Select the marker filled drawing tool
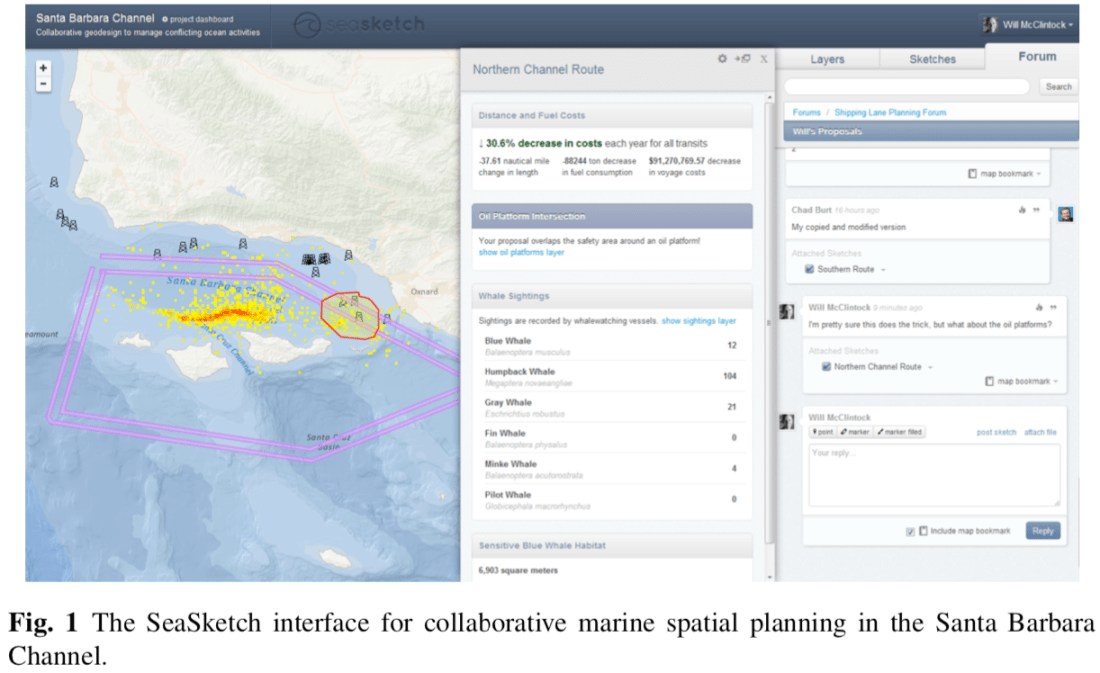 tap(900, 432)
